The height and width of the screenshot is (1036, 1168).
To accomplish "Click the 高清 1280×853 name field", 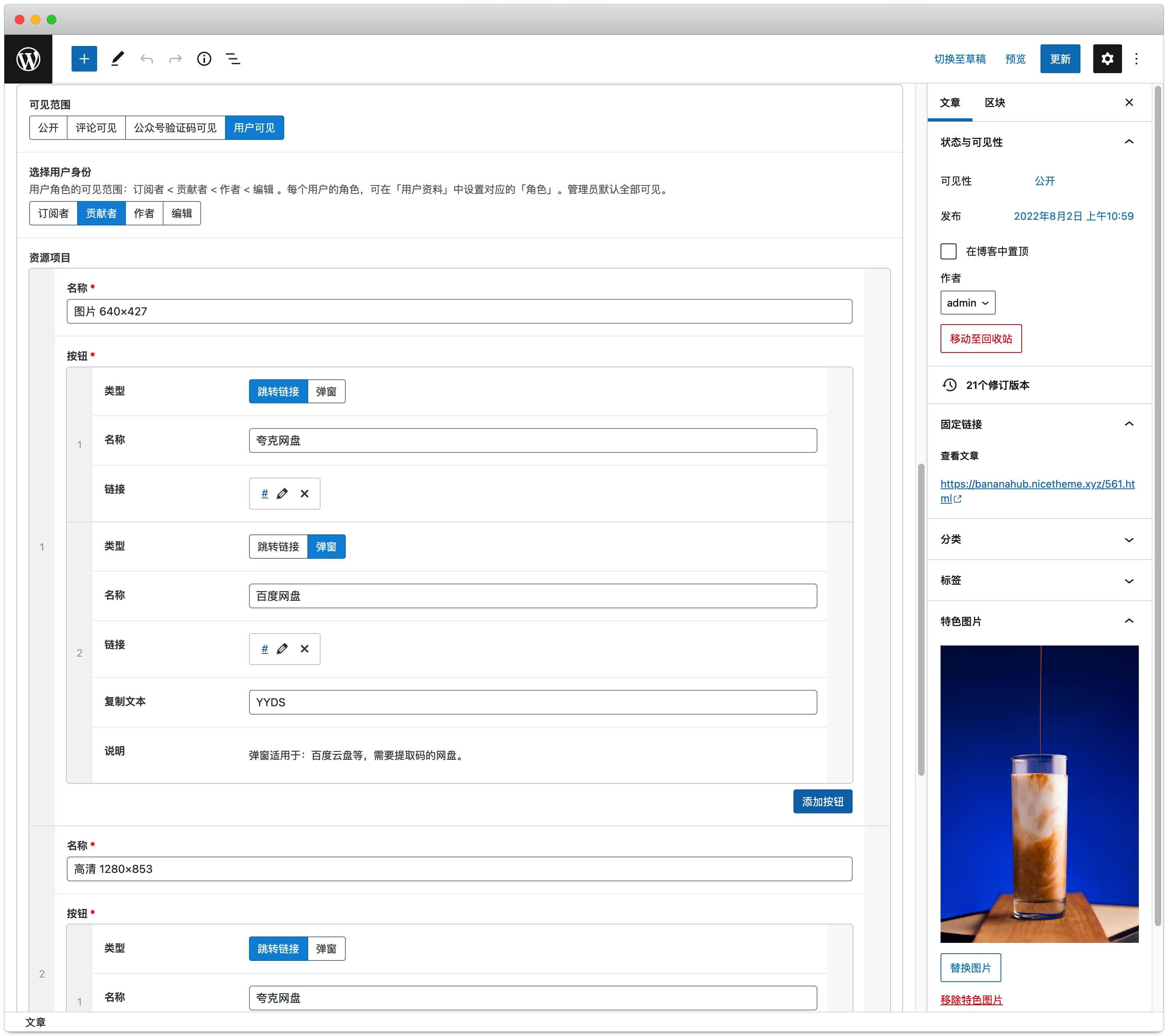I will 459,869.
